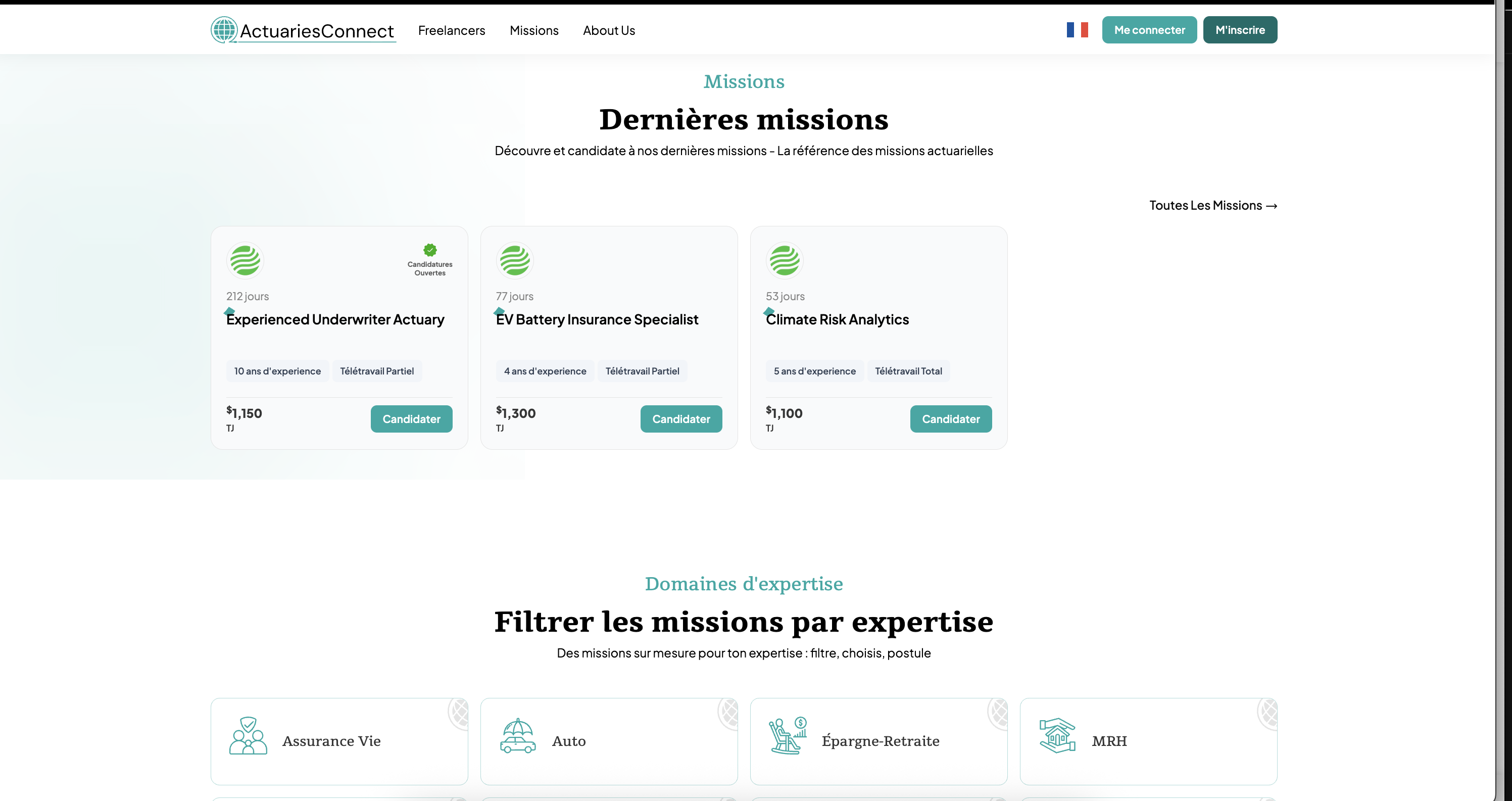This screenshot has height=801, width=1512.
Task: Click the 5 ans d'experience tag
Action: 815,371
